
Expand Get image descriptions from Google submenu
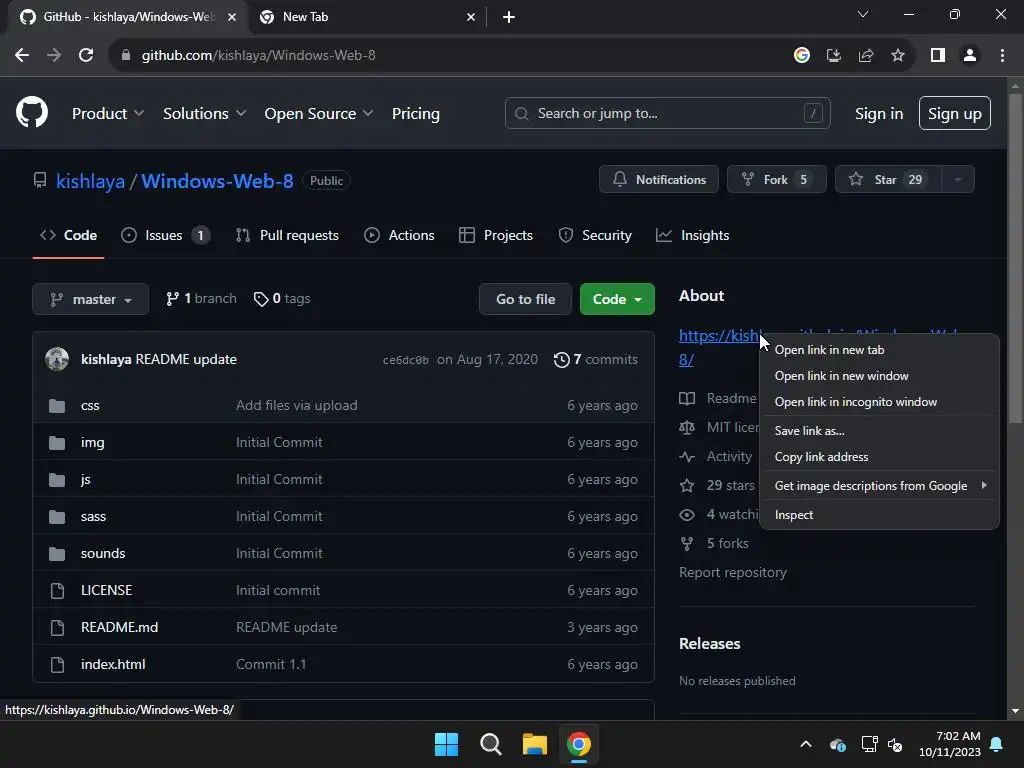click(879, 486)
